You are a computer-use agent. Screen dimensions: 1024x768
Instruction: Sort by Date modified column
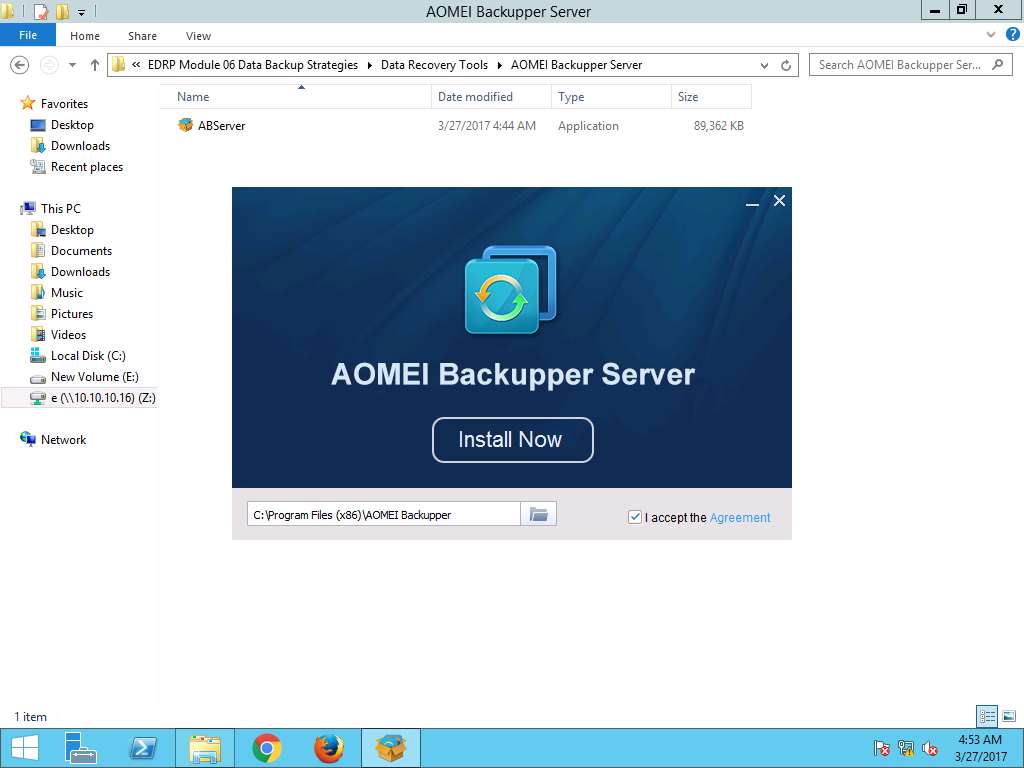(x=491, y=97)
